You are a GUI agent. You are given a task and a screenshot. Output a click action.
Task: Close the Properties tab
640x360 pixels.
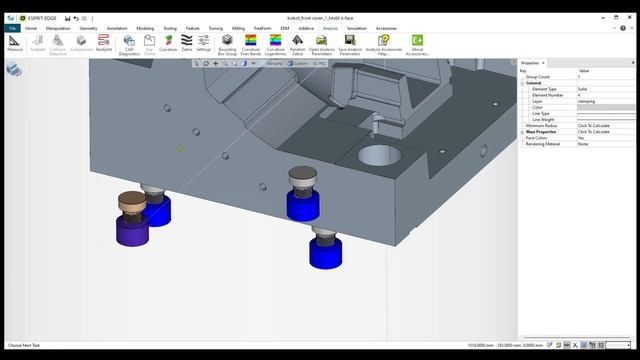(543, 63)
